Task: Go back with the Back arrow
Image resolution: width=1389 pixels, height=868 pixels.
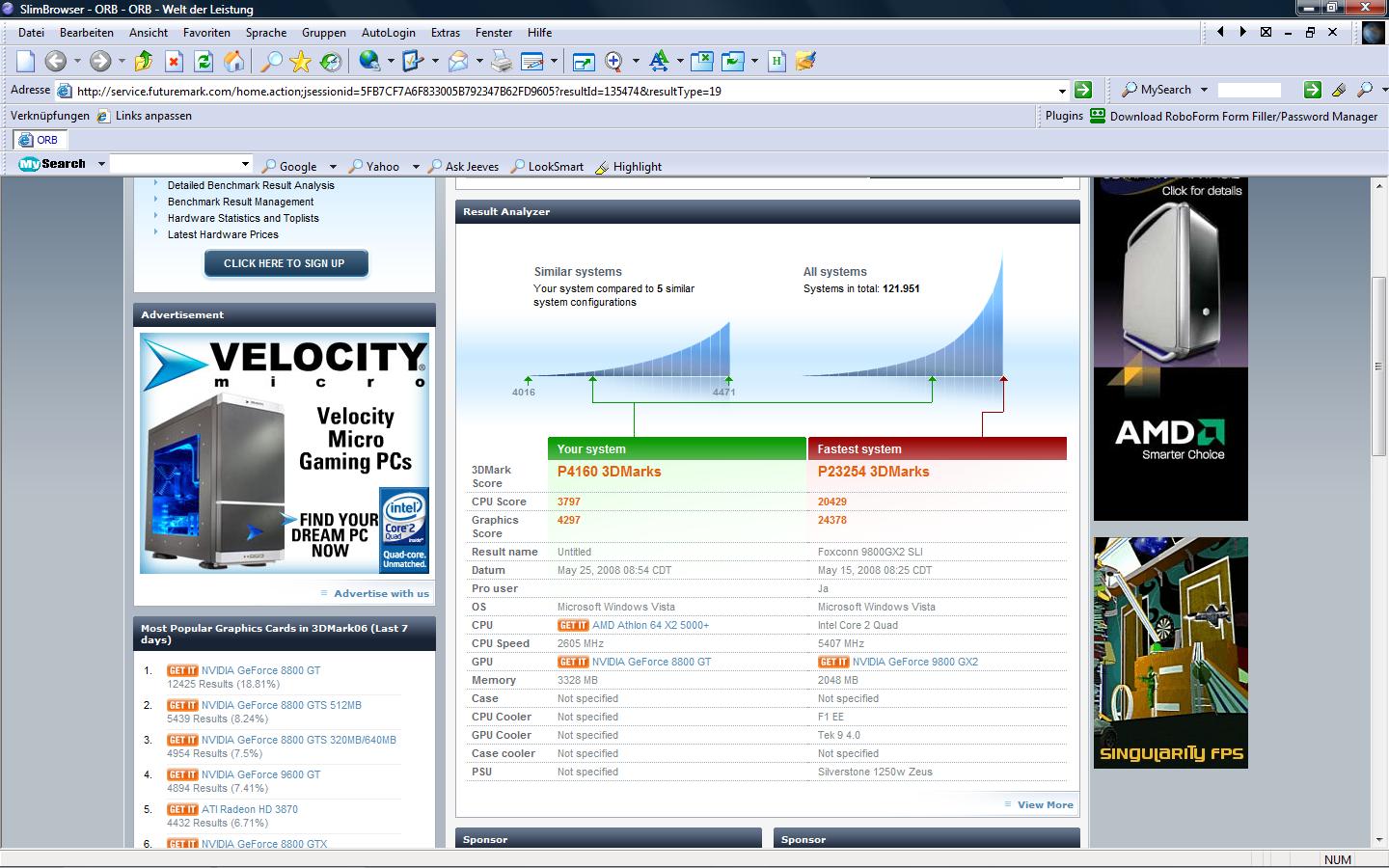Action: coord(56,61)
